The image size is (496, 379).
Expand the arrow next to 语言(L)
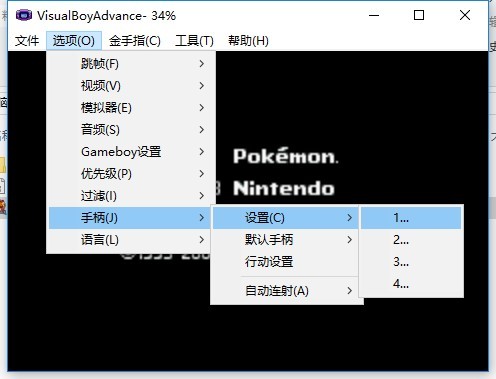click(x=202, y=240)
